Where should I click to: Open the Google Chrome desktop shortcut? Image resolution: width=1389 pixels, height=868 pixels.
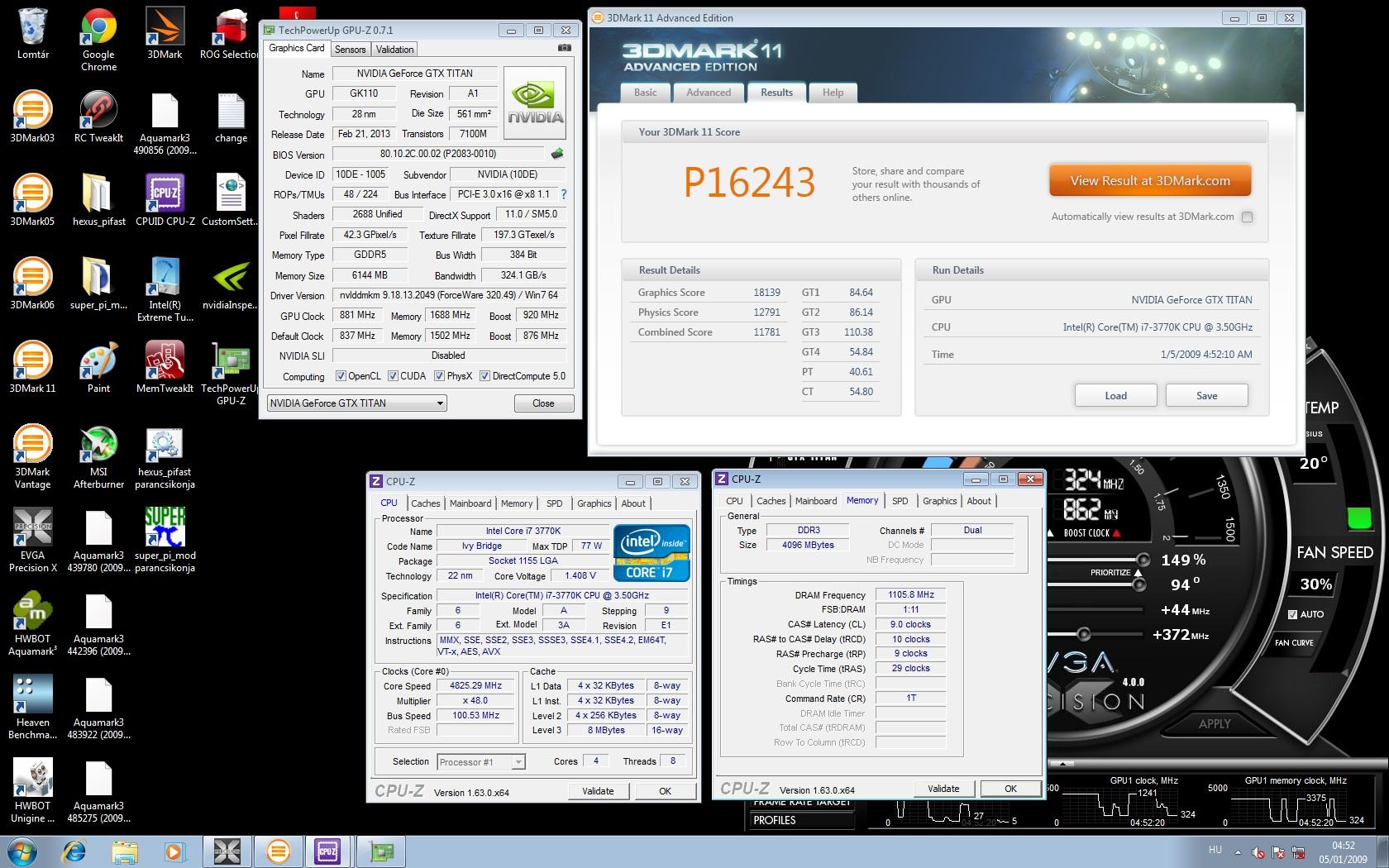[x=98, y=40]
